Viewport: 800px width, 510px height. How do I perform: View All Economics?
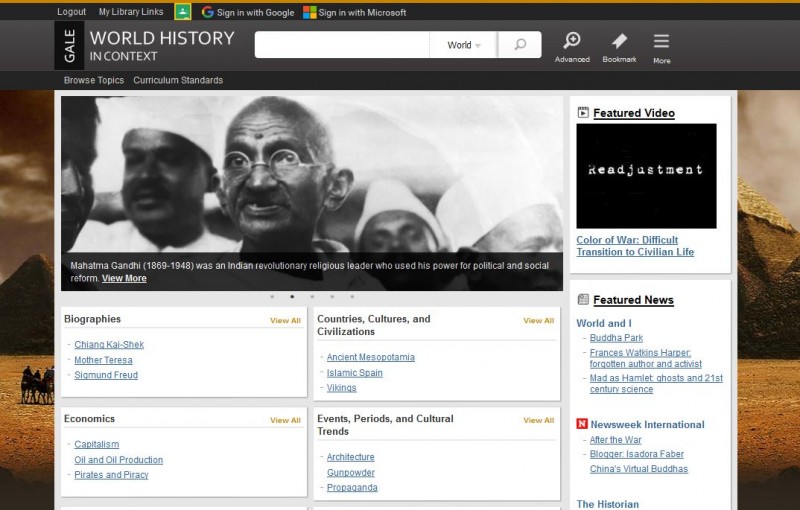285,420
